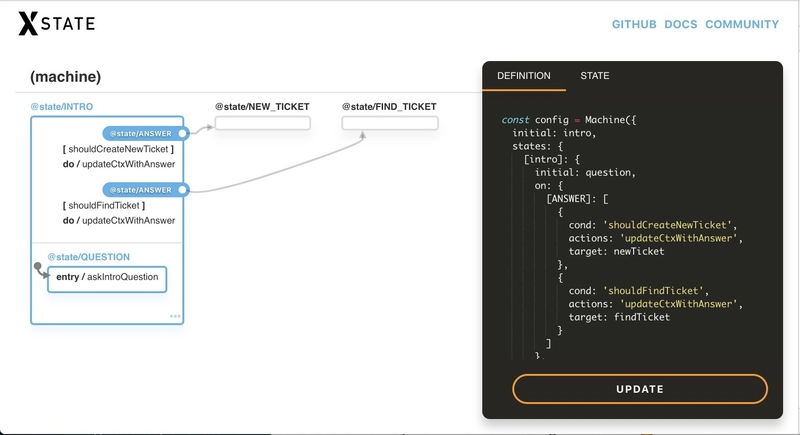Click the '[ANSWER]: [' code line
Image resolution: width=800 pixels, height=435 pixels.
click(577, 199)
